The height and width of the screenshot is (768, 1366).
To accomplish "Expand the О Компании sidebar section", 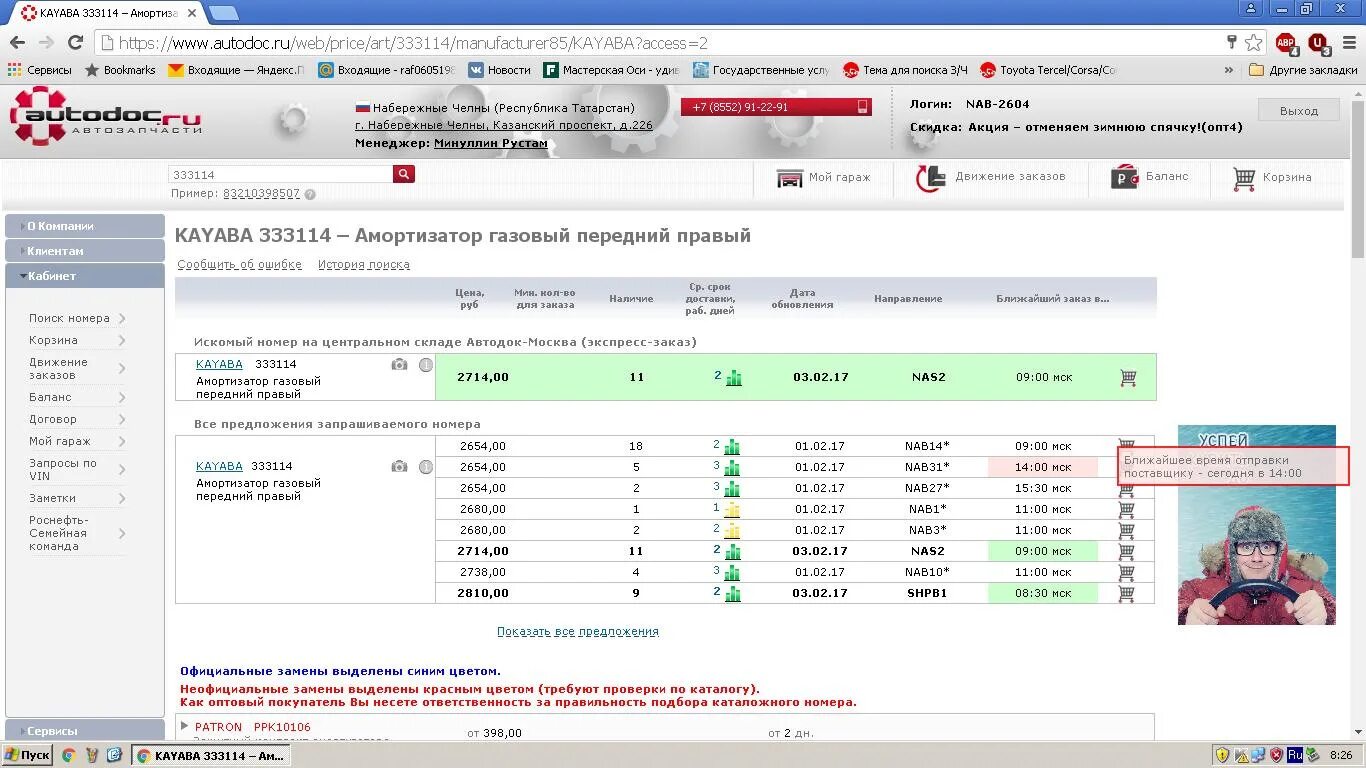I will (85, 226).
